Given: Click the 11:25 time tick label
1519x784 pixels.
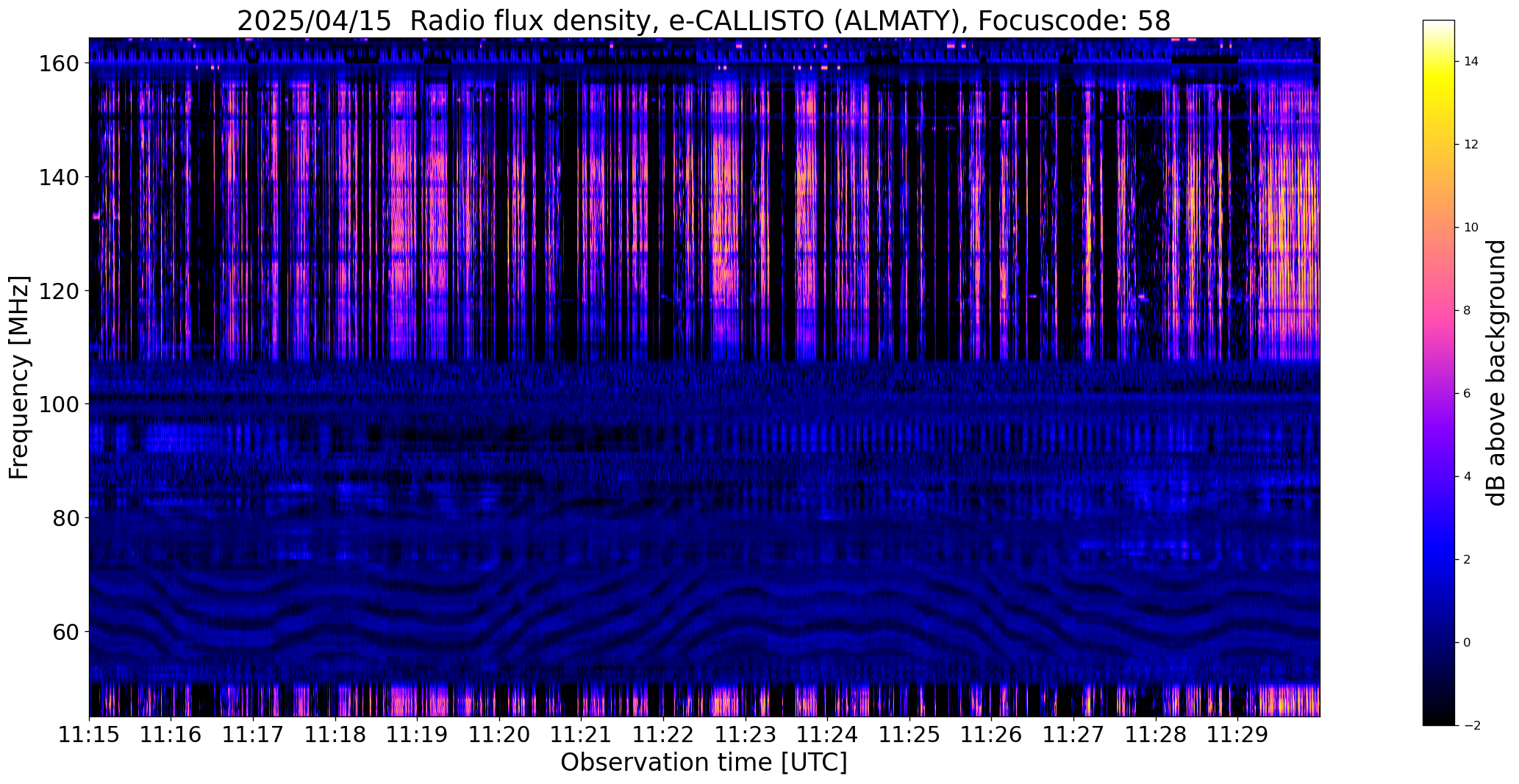Looking at the screenshot, I should point(909,735).
